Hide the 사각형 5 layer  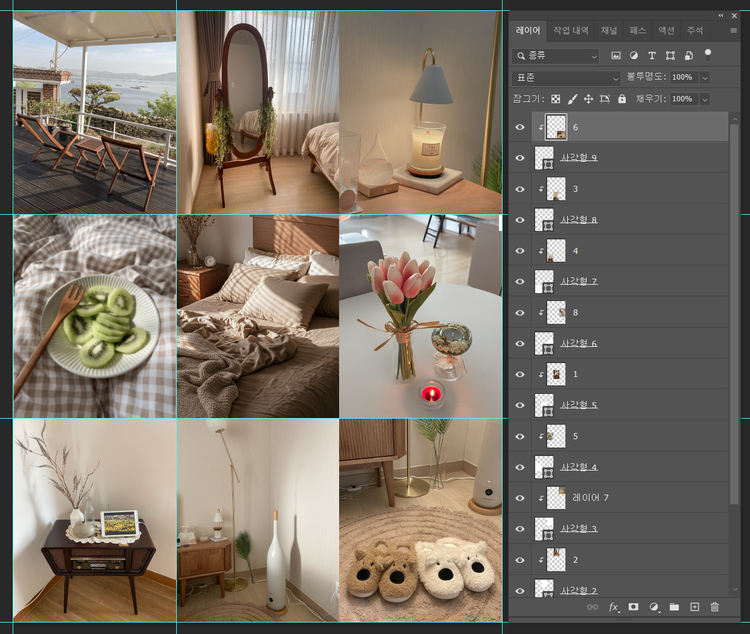coord(520,405)
